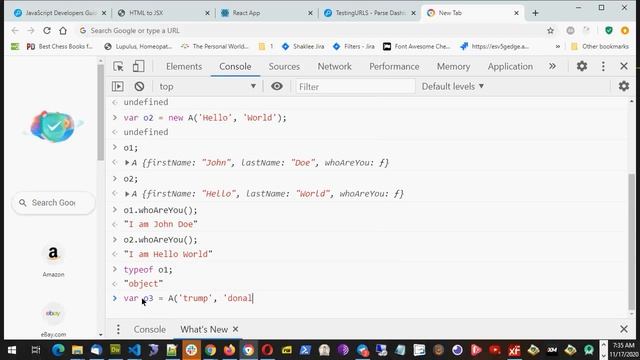Open console settings gear icon

[x=624, y=86]
